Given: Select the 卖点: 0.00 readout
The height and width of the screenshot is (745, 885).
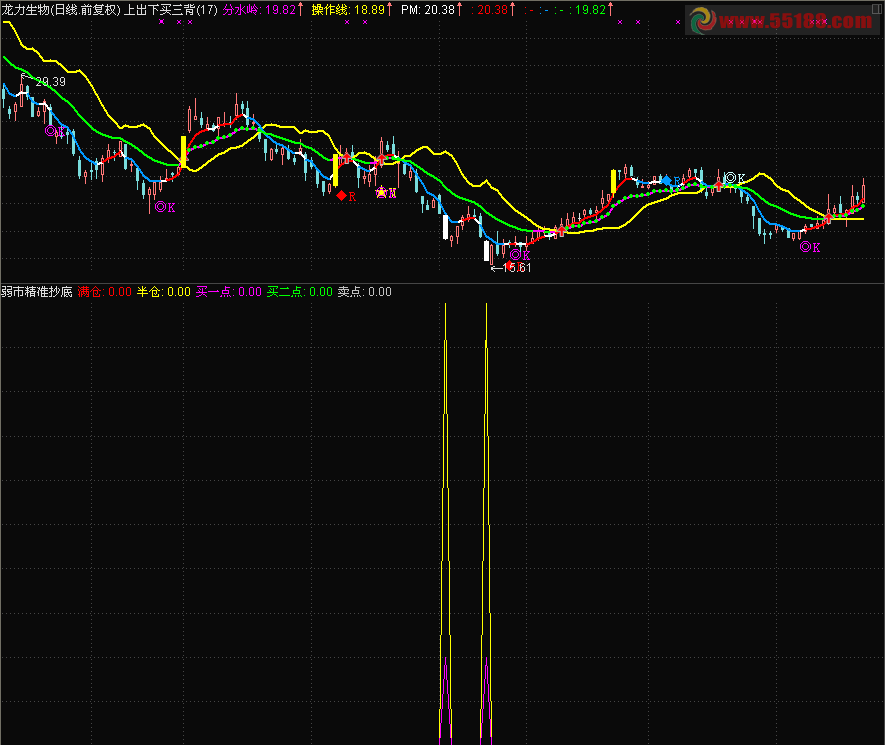Looking at the screenshot, I should (x=365, y=292).
